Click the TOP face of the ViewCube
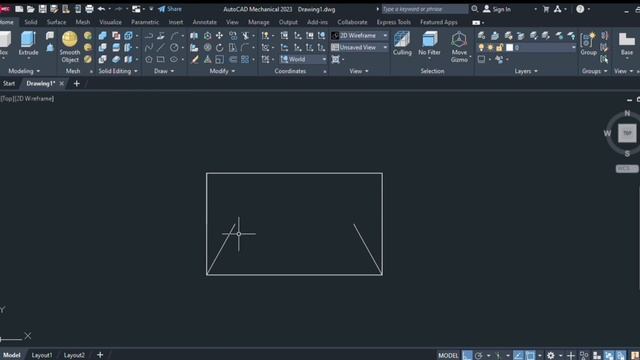Image resolution: width=640 pixels, height=360 pixels. coord(627,133)
